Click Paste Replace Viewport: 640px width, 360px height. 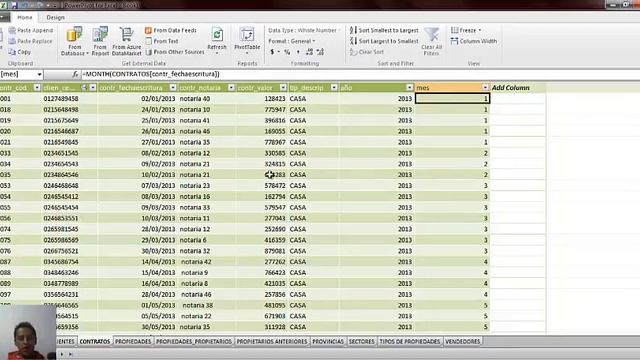click(x=31, y=41)
